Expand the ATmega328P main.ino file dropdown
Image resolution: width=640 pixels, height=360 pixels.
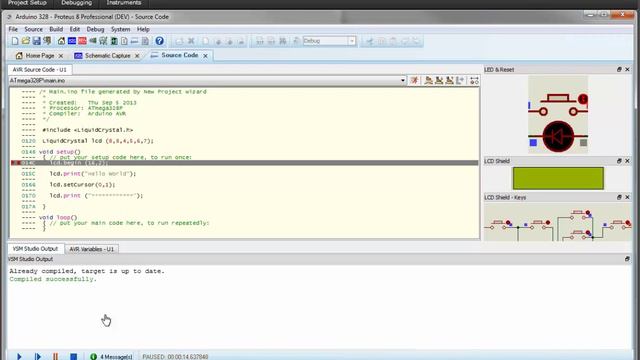tap(402, 80)
